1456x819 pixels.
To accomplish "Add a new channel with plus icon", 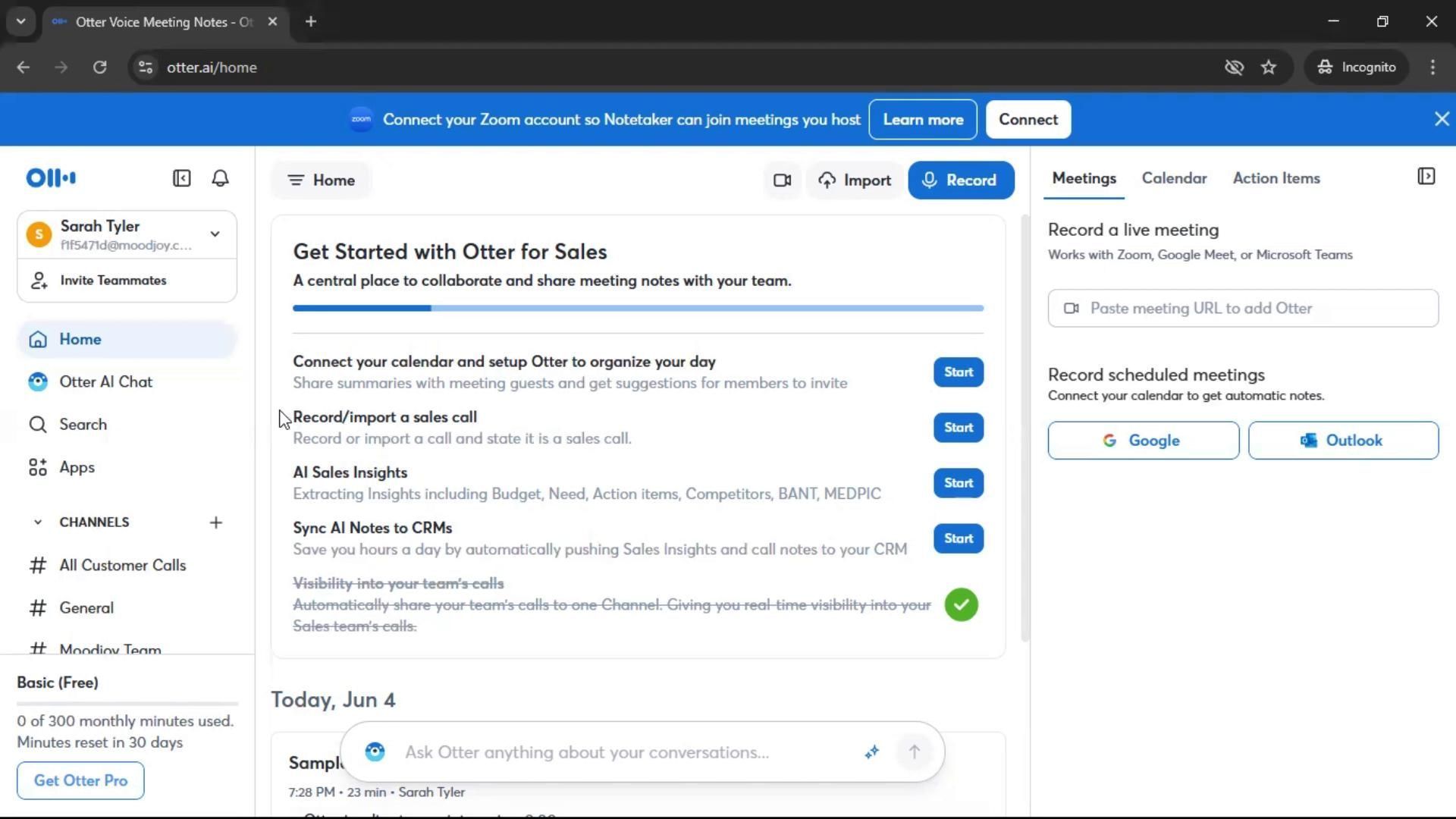I will (216, 522).
